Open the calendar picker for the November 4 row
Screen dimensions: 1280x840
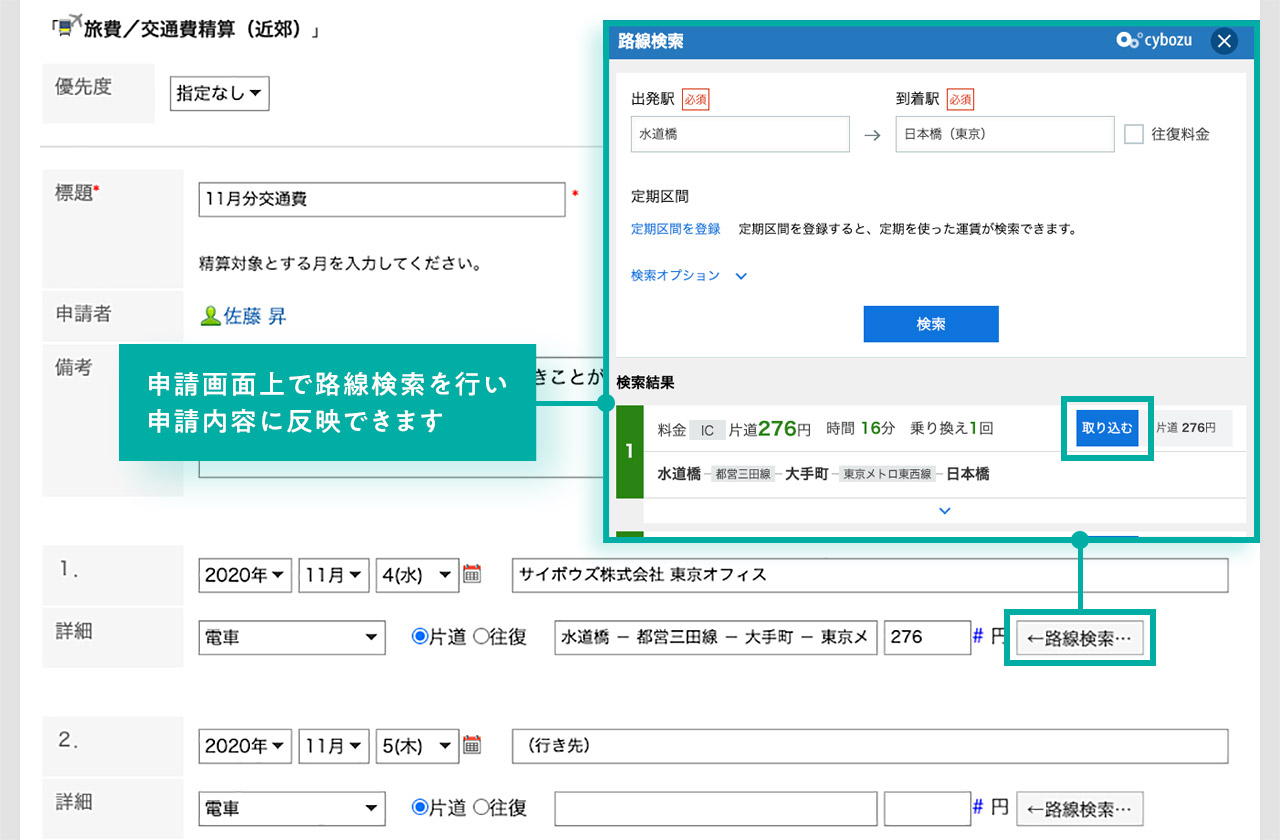tap(474, 575)
